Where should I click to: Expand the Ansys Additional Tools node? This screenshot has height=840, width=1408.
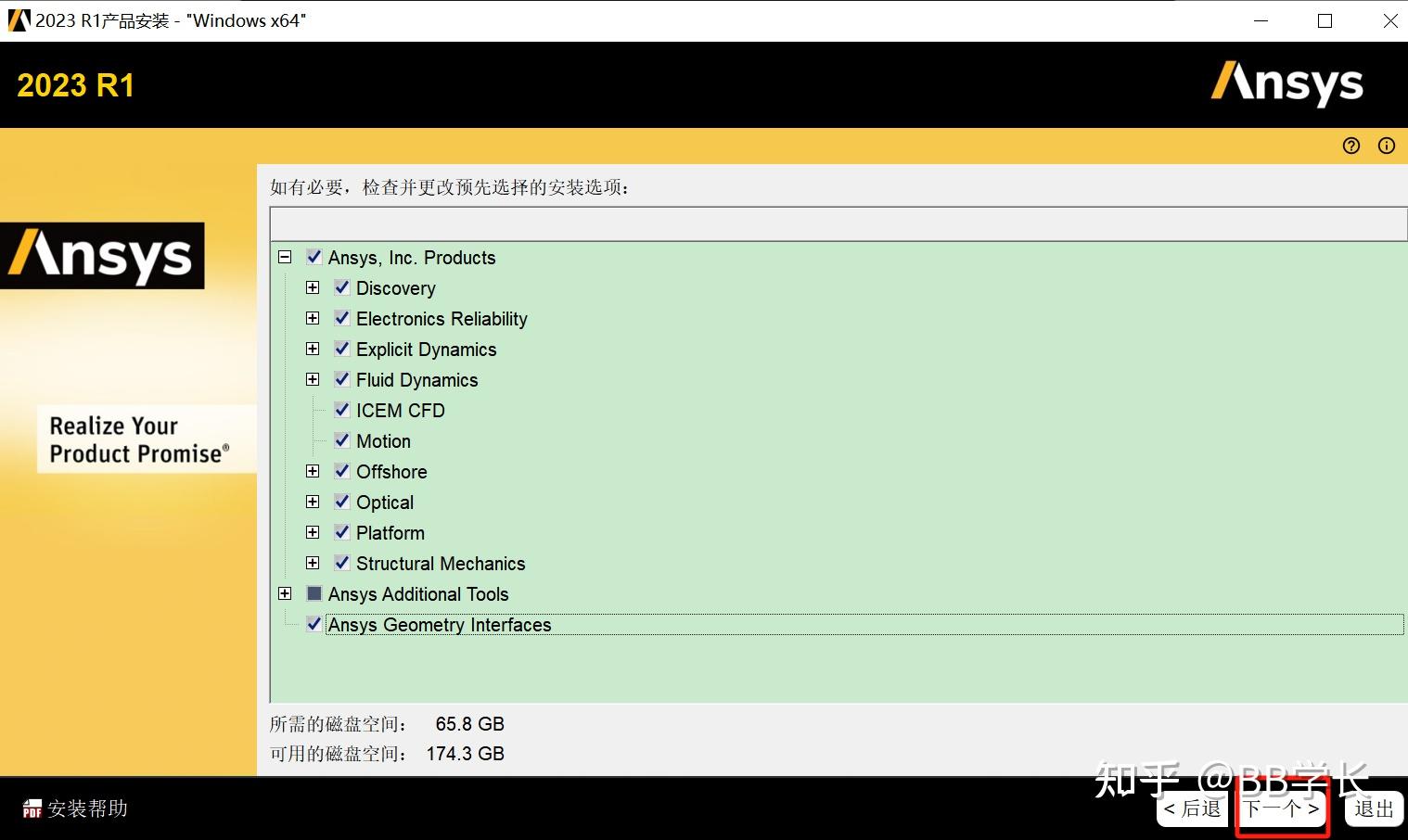point(285,593)
